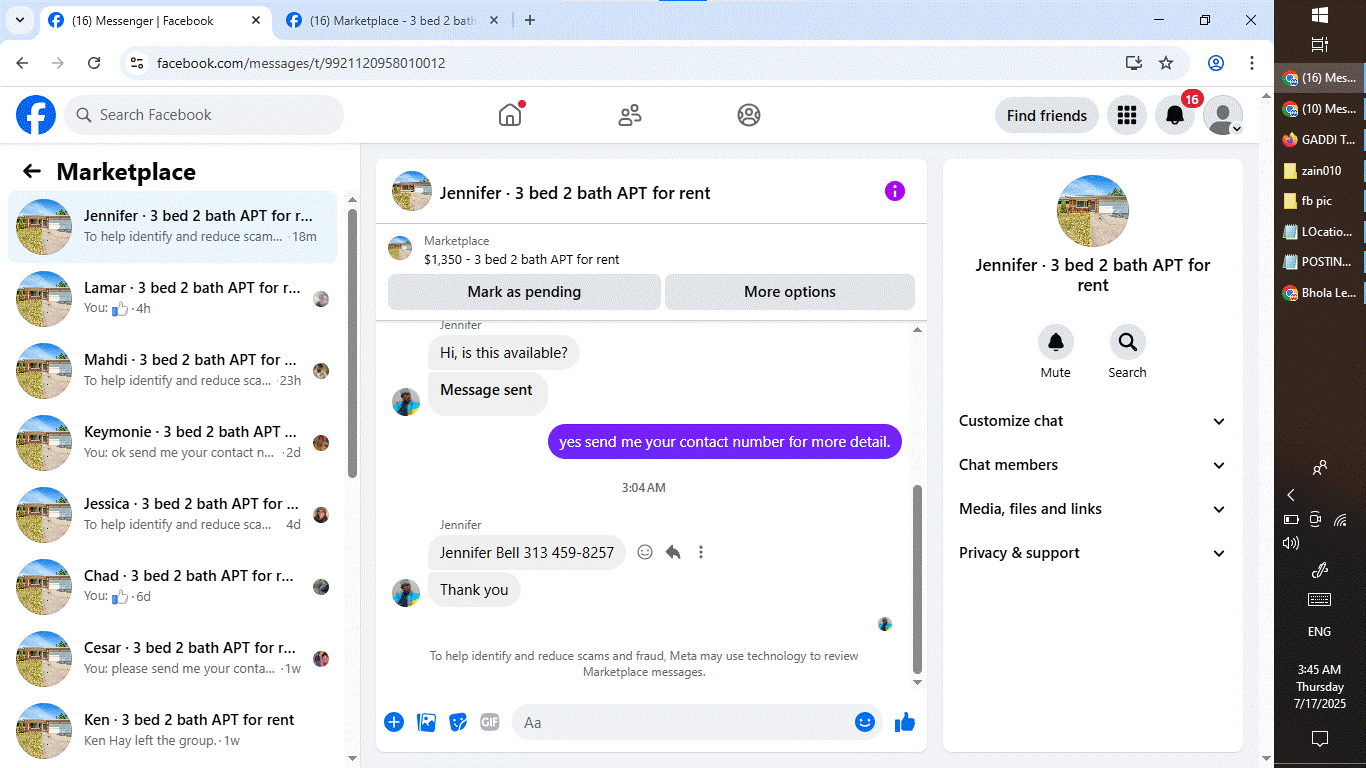Open Chrome three-dot menu
Screen dimensions: 1366x768
click(1252, 63)
